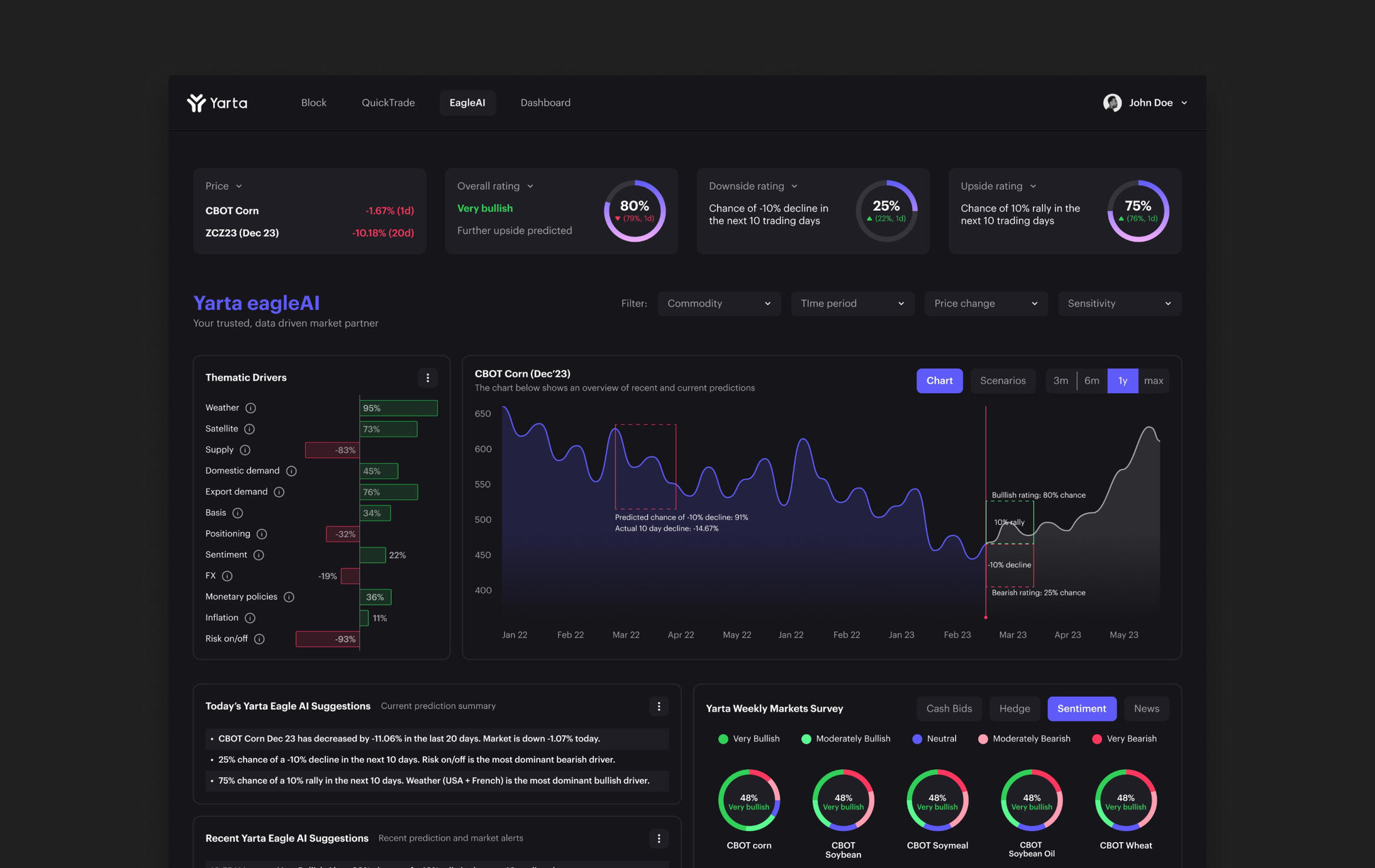Open the Commodity filter dropdown
Screen dimensions: 1375x868
coord(718,304)
